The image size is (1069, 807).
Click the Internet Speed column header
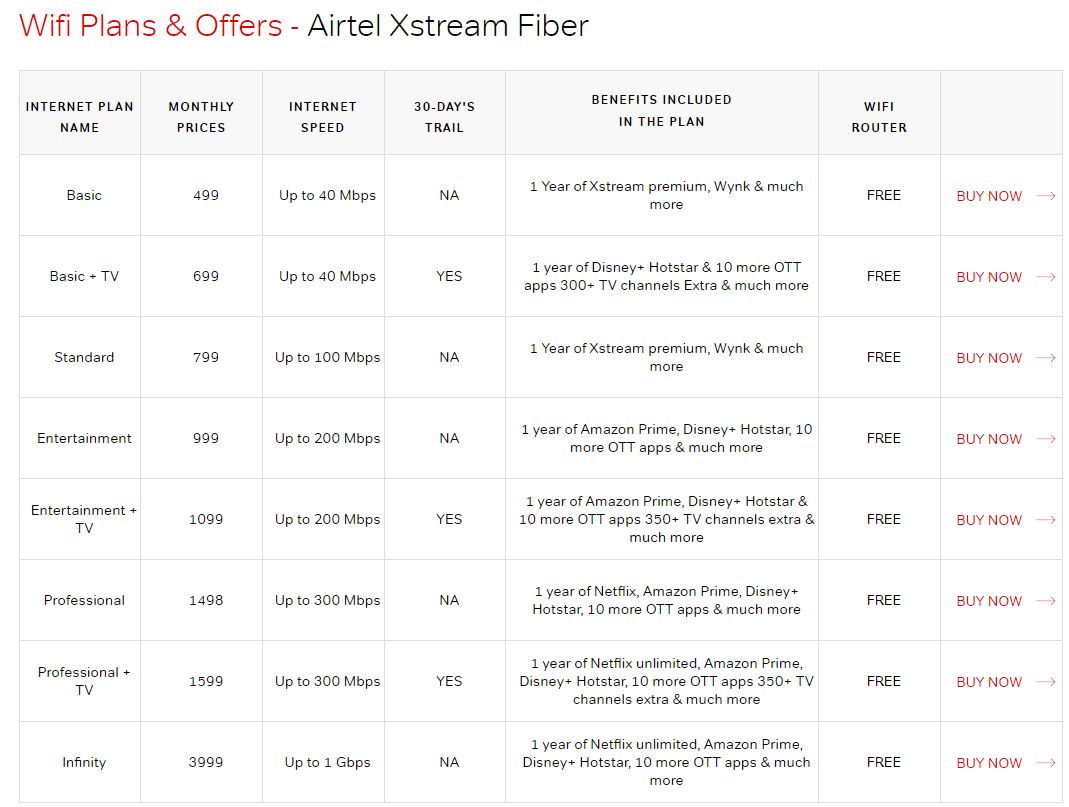(322, 117)
